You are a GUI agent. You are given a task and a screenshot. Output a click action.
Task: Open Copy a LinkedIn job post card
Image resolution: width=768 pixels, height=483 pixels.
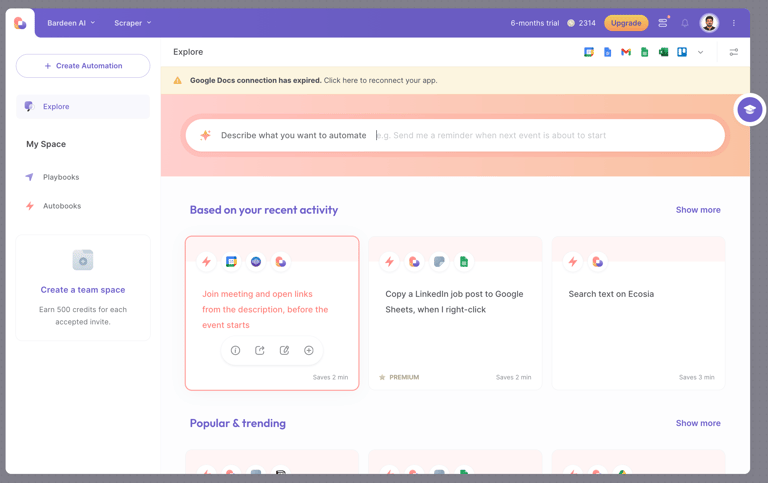[455, 313]
